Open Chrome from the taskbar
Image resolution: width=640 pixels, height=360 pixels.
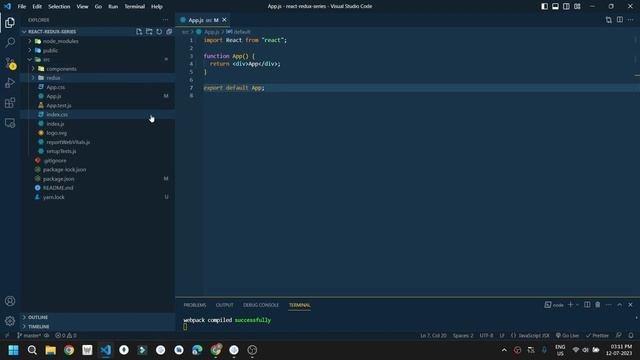(x=69, y=350)
